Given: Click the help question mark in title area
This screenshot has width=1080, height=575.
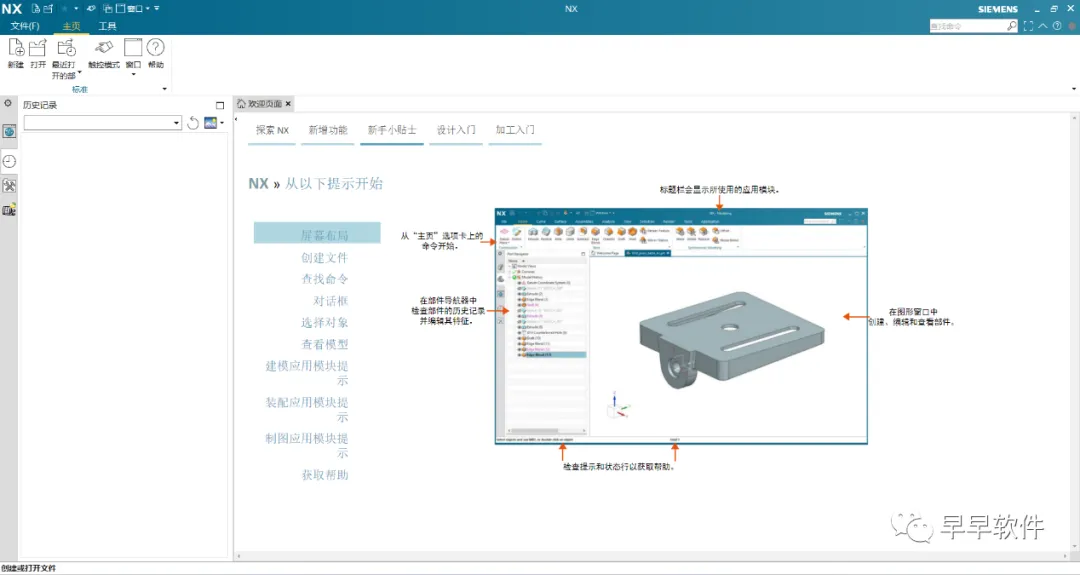Looking at the screenshot, I should click(1057, 26).
